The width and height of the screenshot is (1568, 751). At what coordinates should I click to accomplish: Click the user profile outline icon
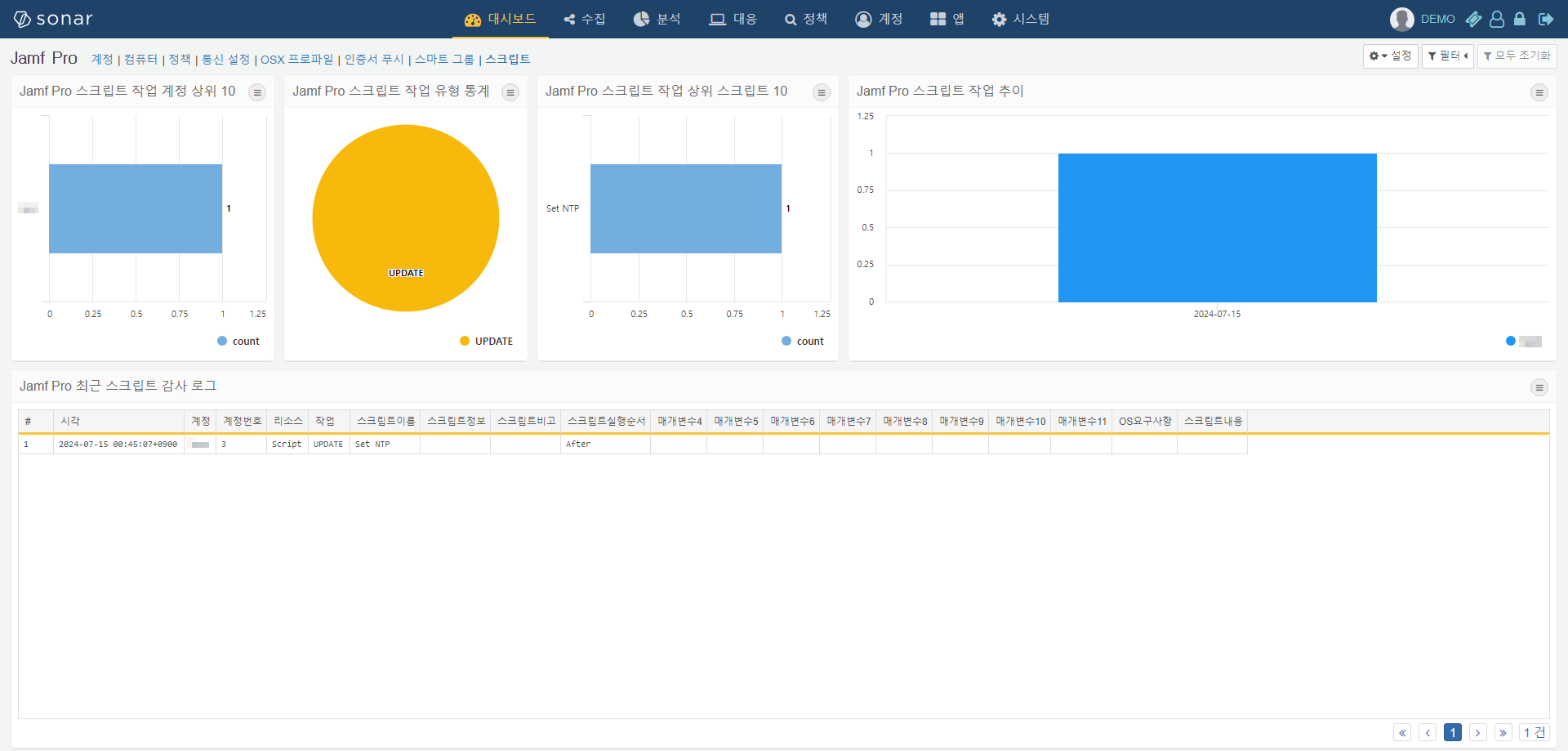coord(1497,19)
